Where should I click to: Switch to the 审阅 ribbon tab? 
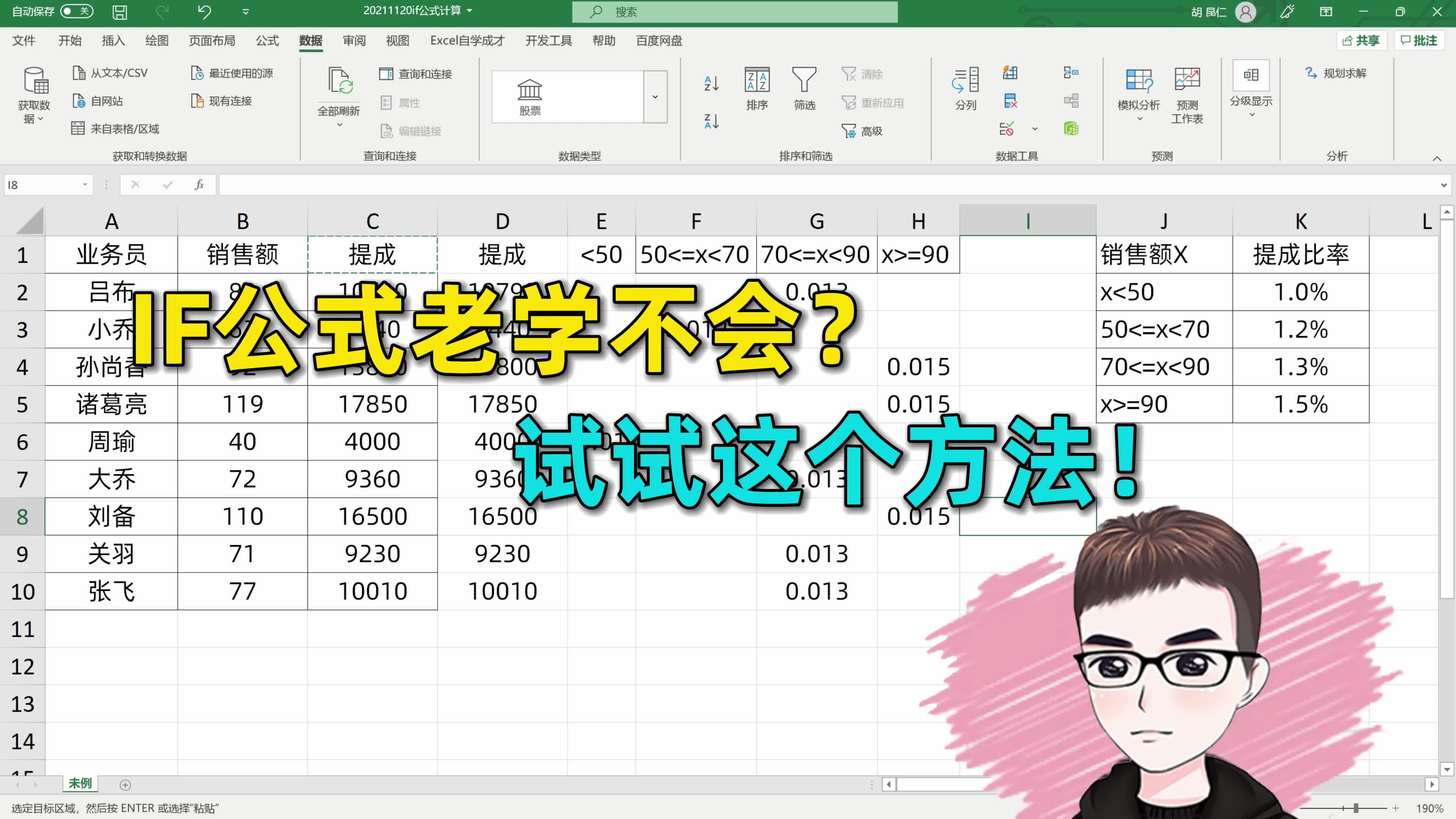click(x=354, y=41)
